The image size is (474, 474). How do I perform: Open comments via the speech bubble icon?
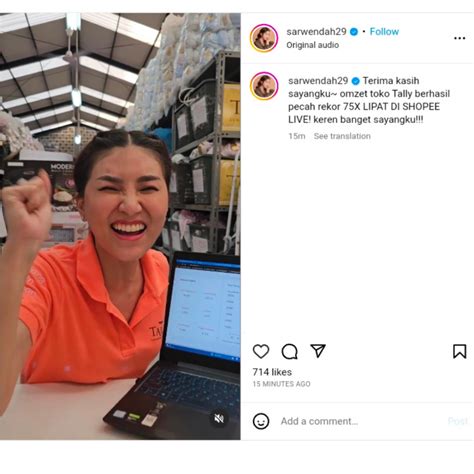[289, 351]
